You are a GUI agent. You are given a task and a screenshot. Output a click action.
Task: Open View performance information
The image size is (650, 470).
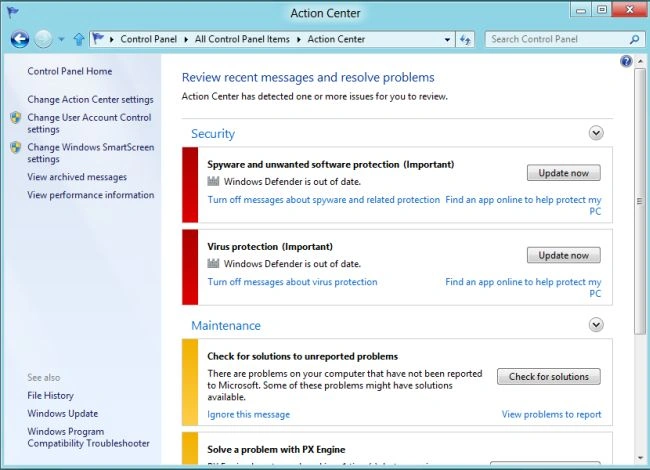click(x=91, y=195)
